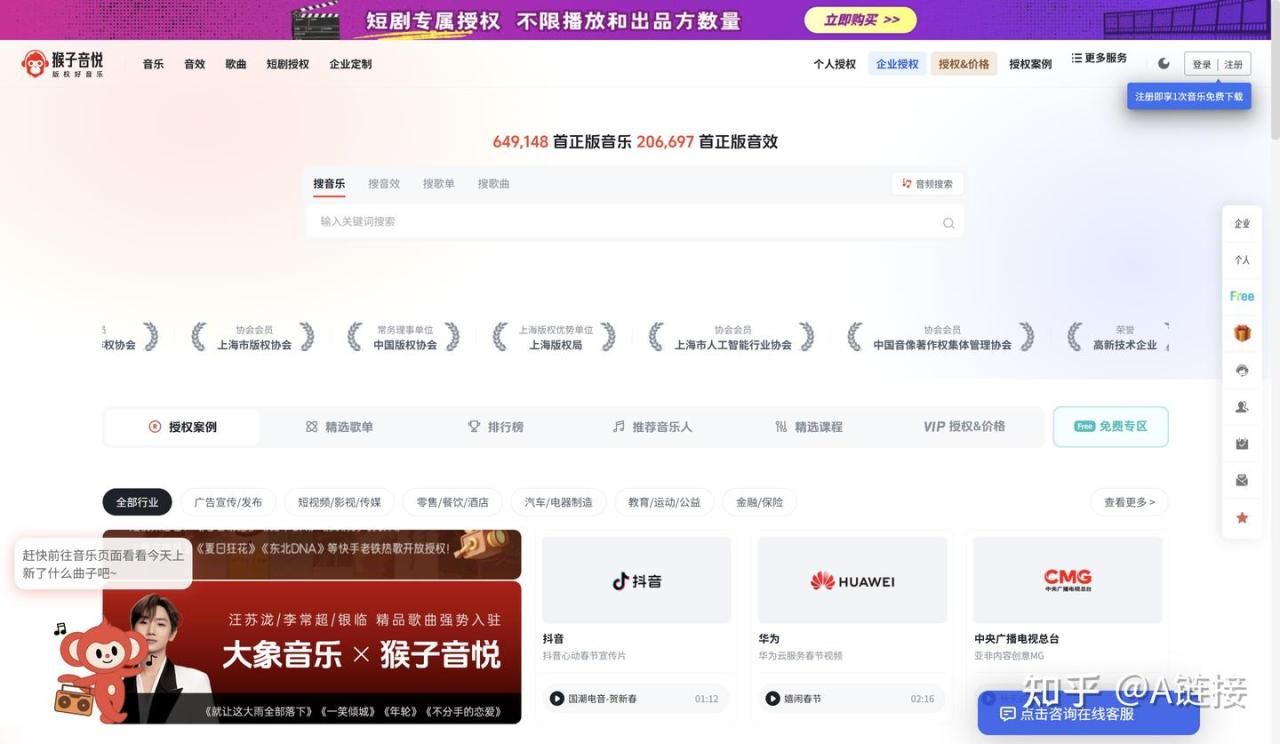Click the 上海版权局 badge
1280x744 pixels.
[x=555, y=337]
